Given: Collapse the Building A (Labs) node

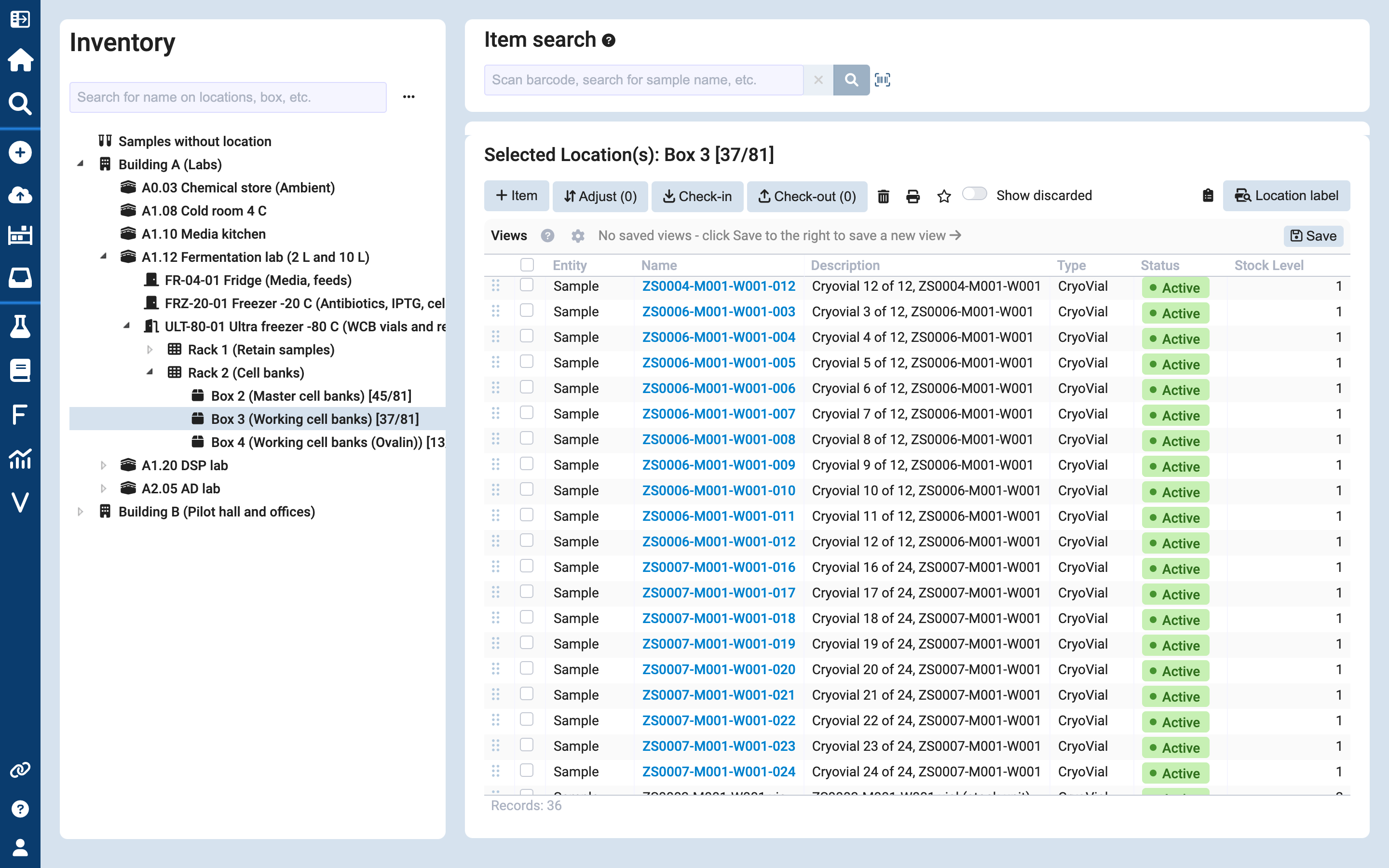Looking at the screenshot, I should pos(81,164).
